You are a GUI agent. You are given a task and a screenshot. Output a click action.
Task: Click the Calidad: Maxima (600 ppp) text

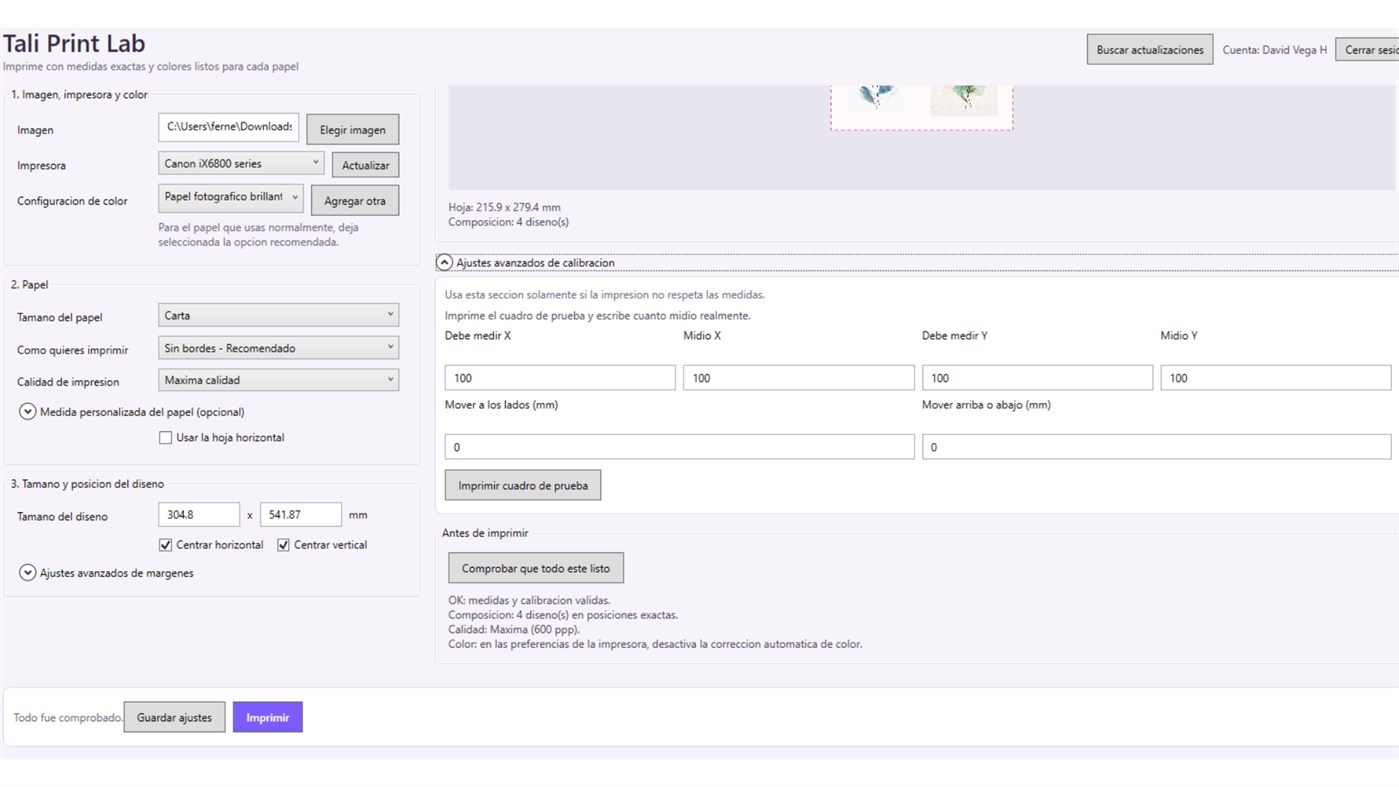tap(514, 630)
